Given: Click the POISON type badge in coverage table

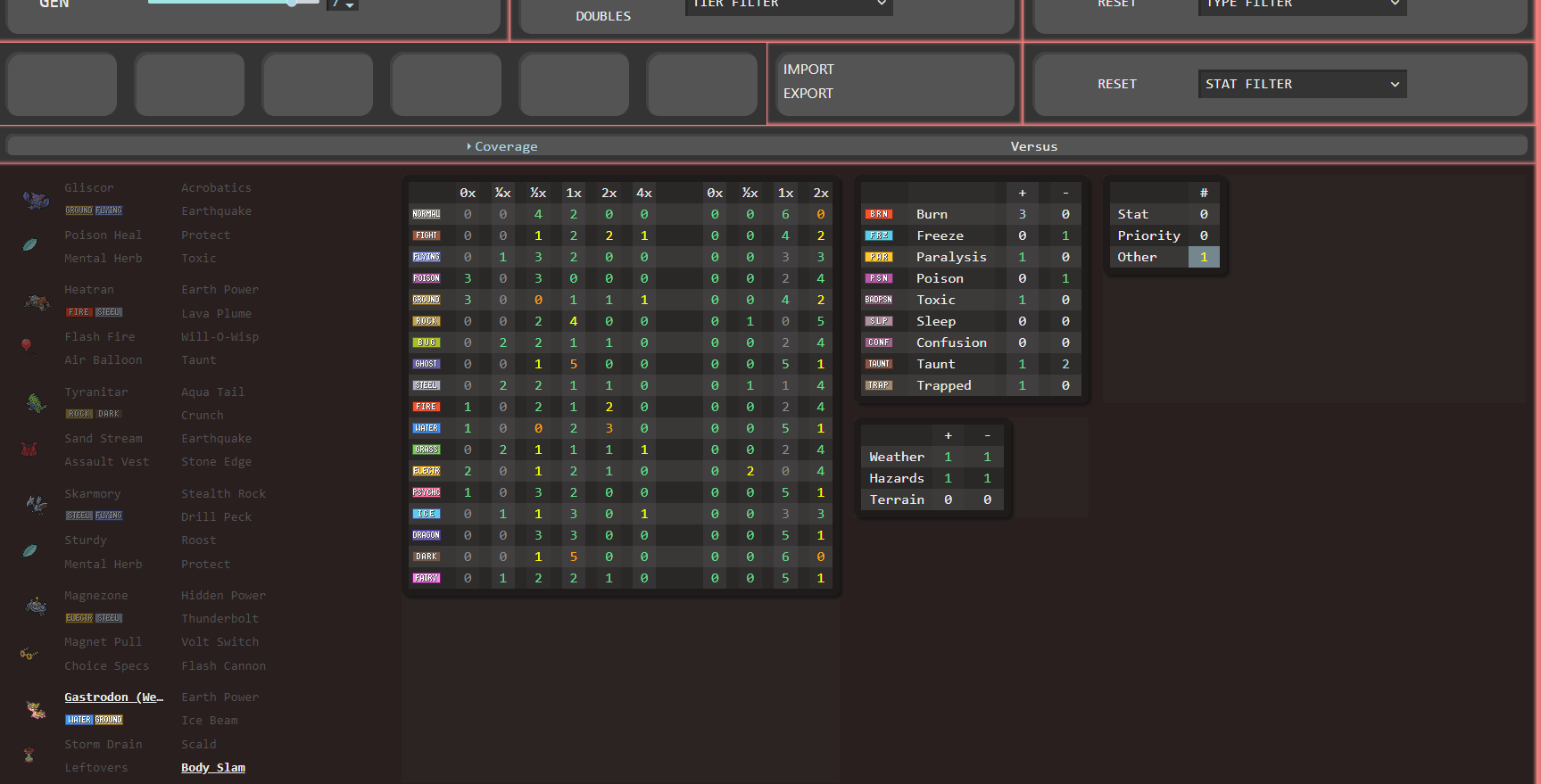Looking at the screenshot, I should (427, 278).
